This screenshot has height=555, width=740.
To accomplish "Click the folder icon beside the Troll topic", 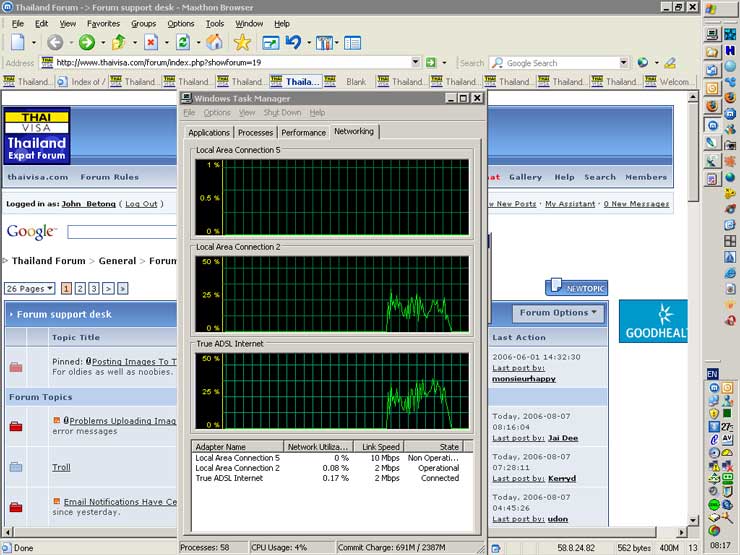I will (16, 467).
